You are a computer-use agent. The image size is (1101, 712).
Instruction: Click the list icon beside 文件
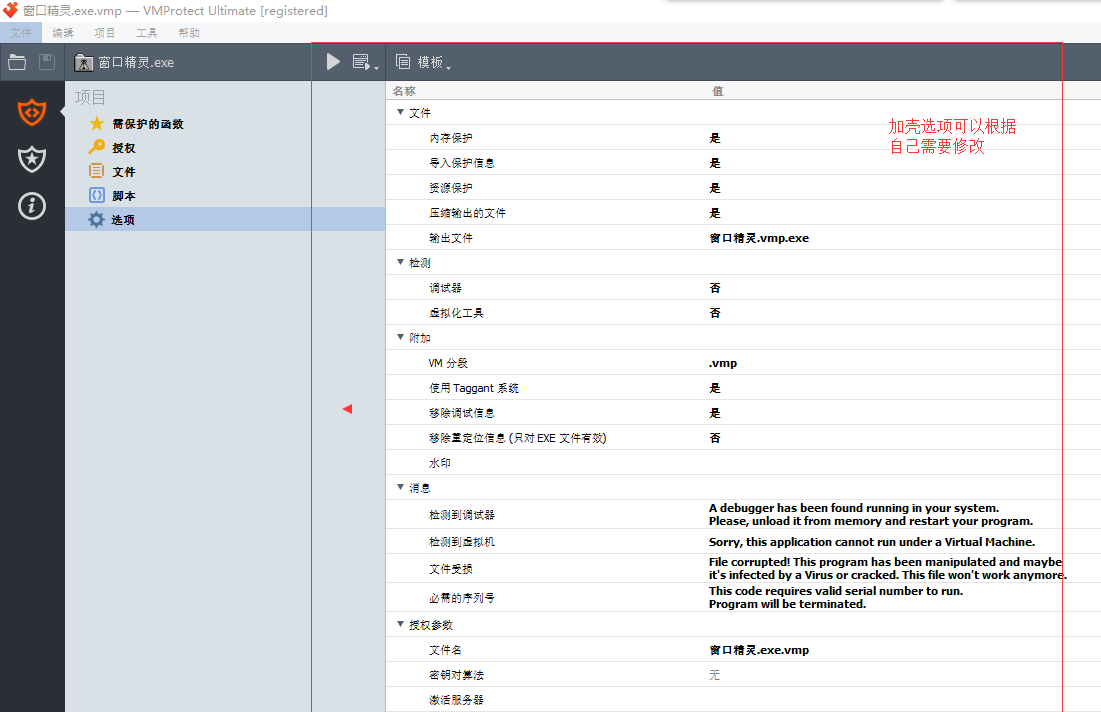point(97,171)
